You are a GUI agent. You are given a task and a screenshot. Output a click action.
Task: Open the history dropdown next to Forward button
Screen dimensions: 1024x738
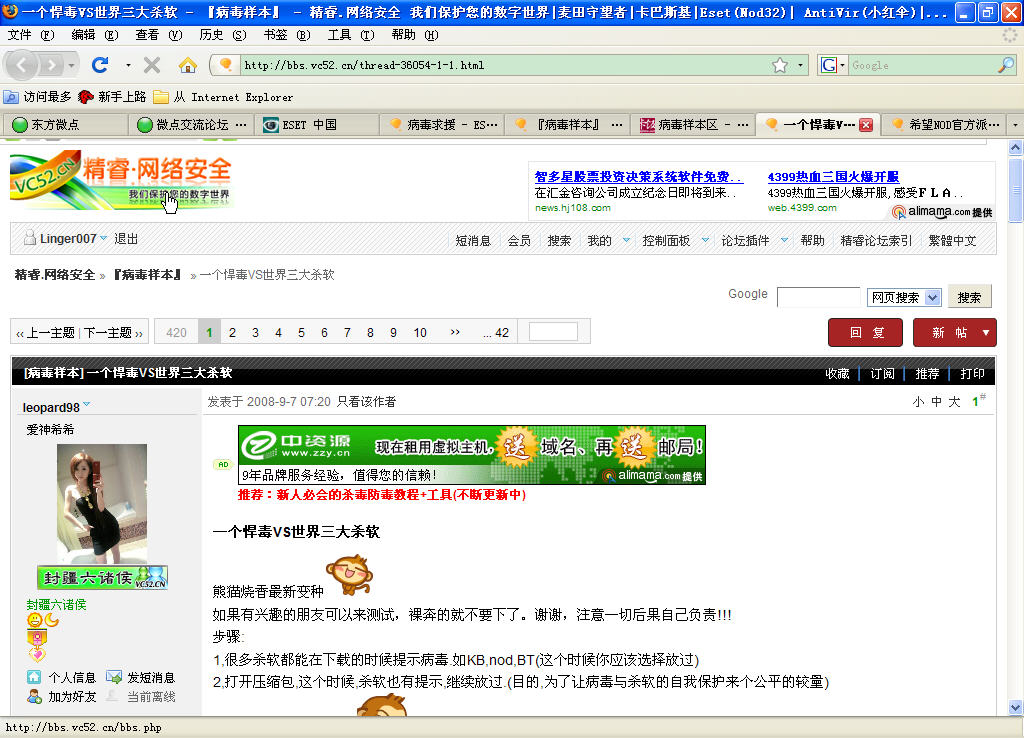(71, 65)
